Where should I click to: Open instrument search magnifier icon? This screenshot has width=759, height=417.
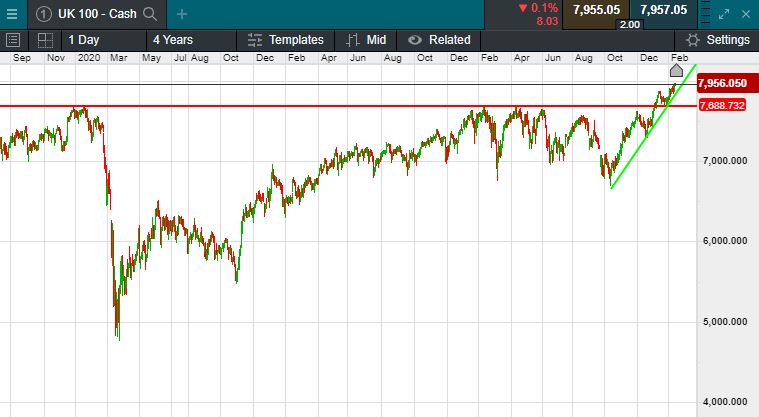pyautogui.click(x=151, y=14)
